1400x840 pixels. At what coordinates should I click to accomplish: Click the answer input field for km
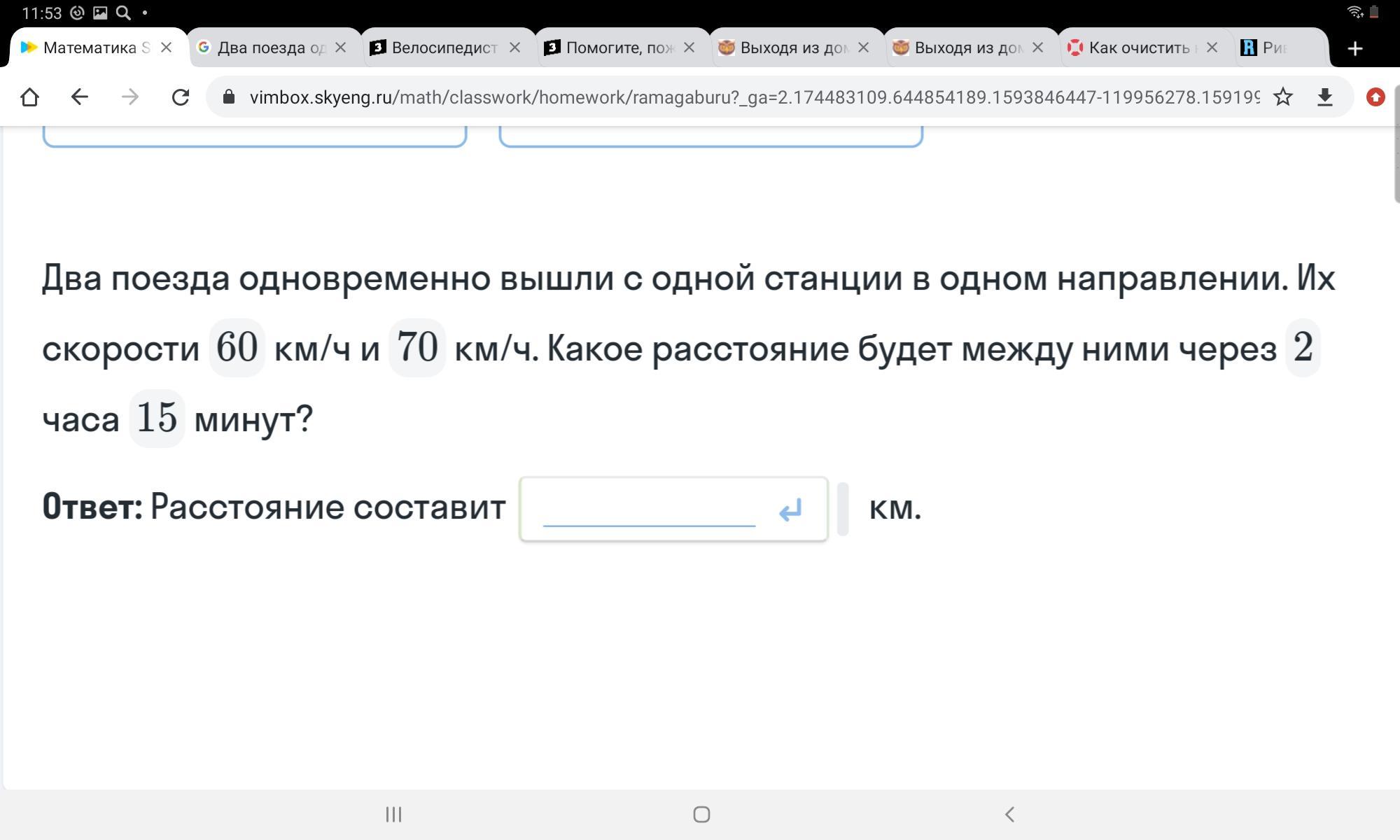648,509
